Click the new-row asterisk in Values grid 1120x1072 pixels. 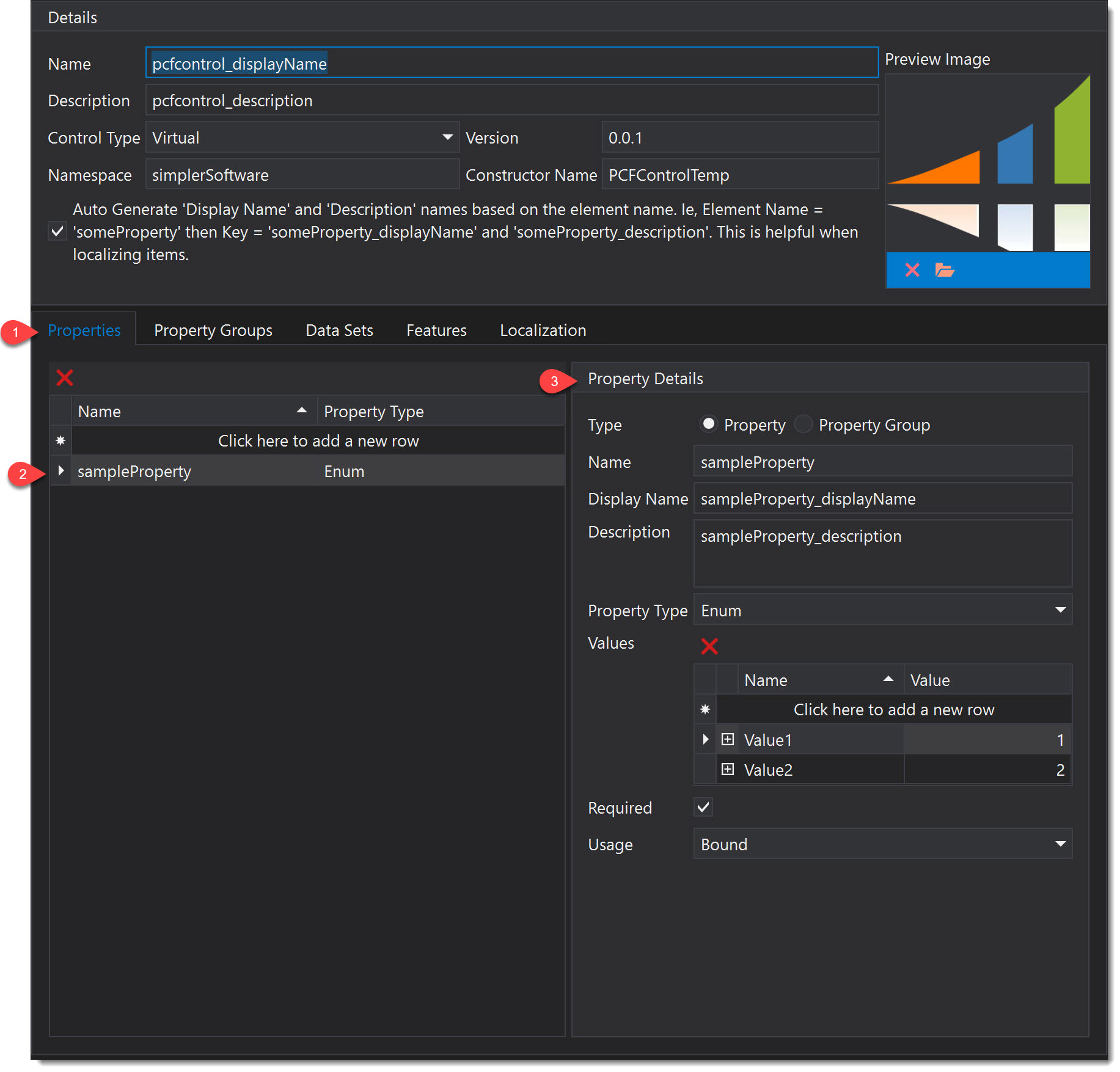(705, 709)
